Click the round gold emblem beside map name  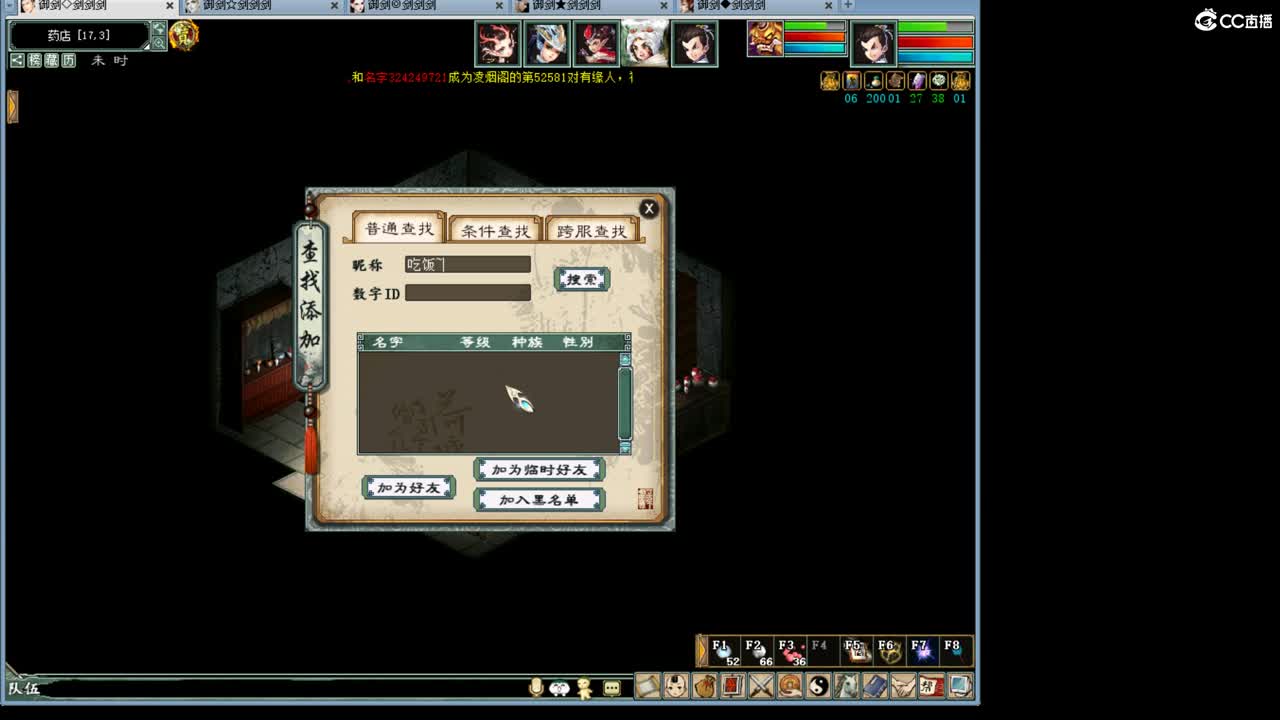184,36
